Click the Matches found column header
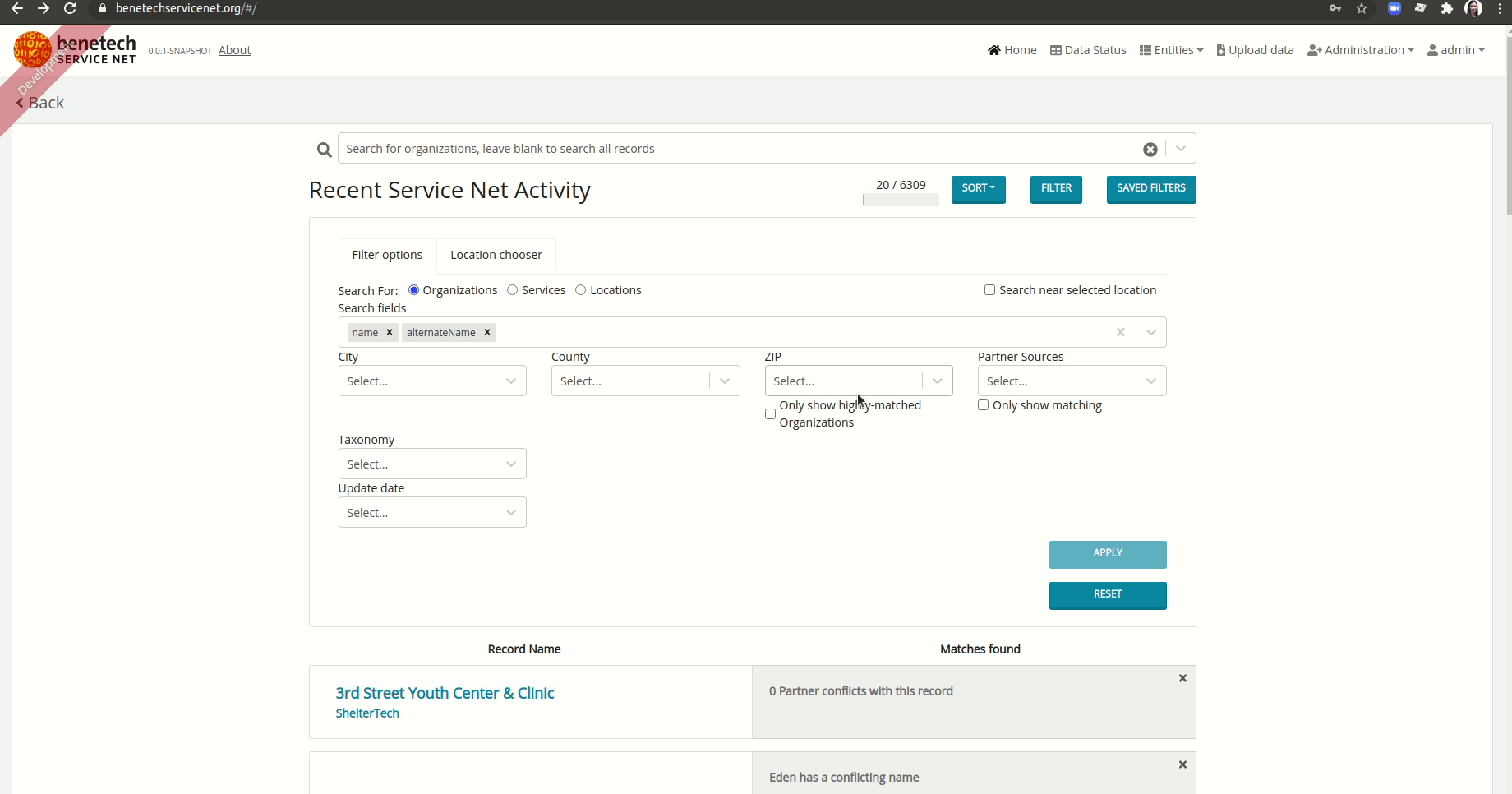1512x794 pixels. pyautogui.click(x=980, y=649)
